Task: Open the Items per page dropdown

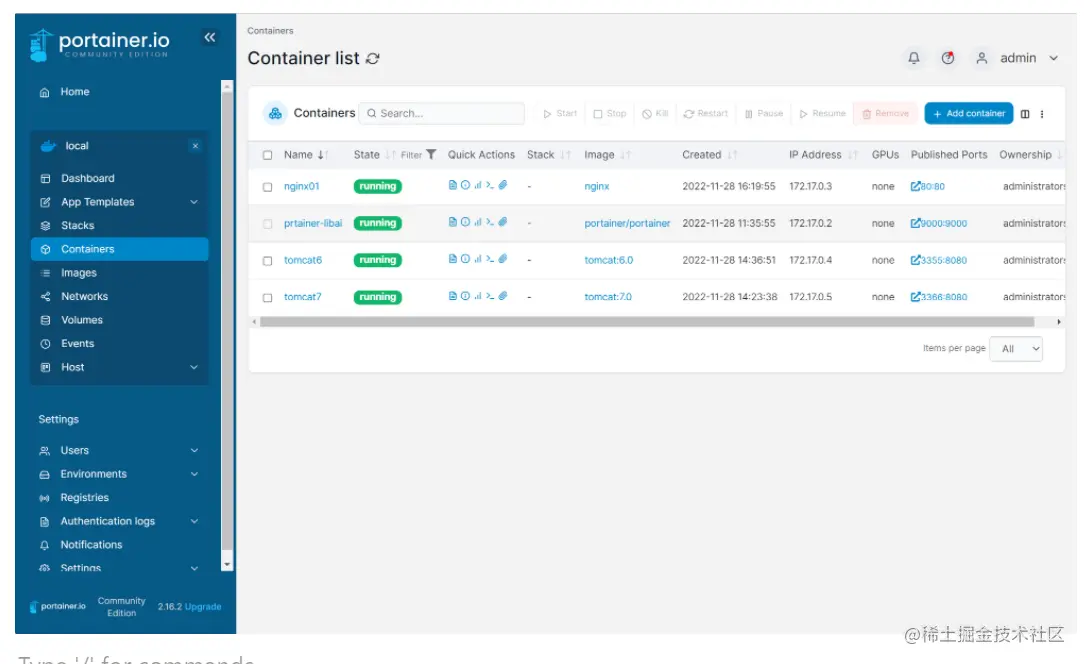Action: [x=1016, y=349]
